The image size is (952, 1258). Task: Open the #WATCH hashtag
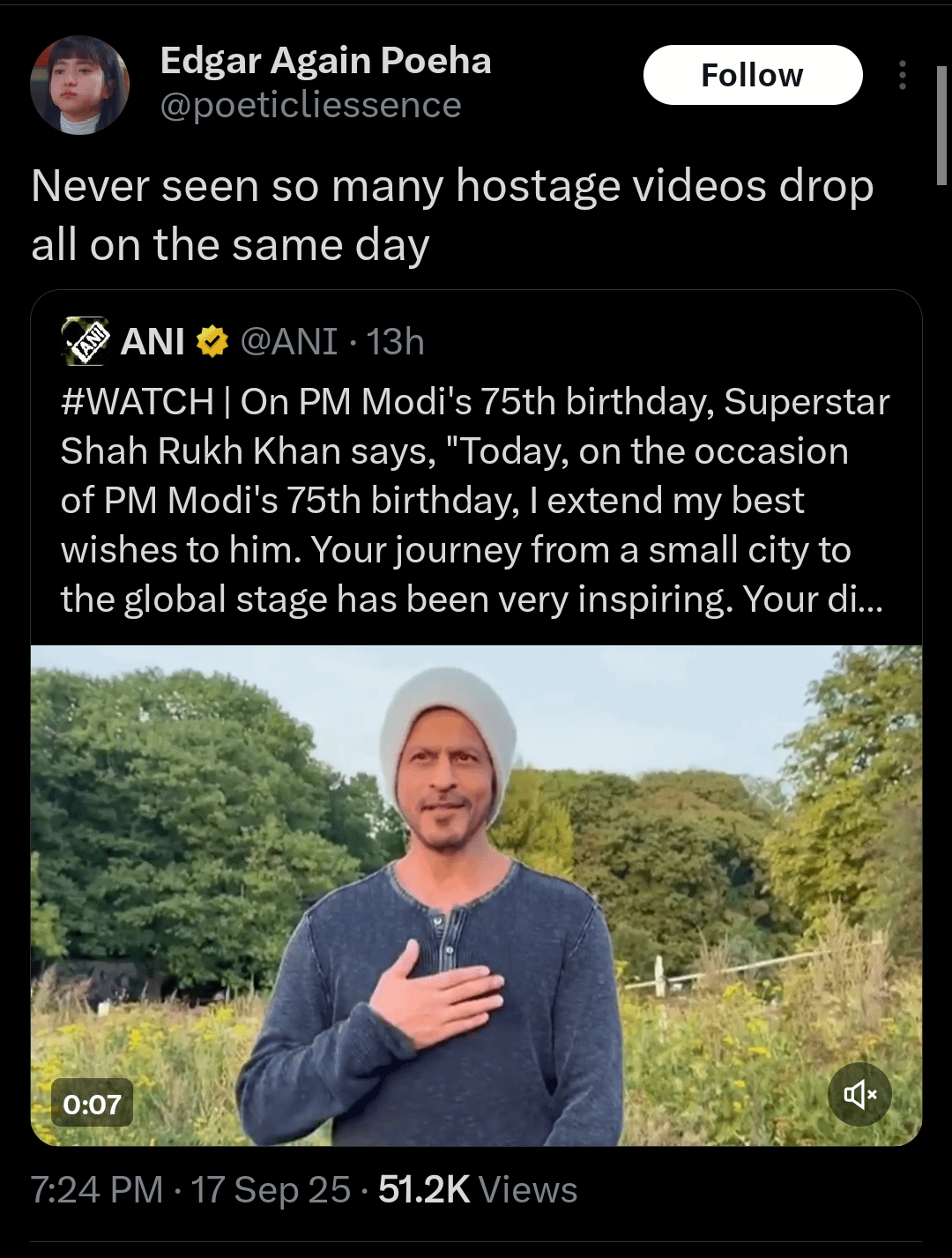click(138, 402)
